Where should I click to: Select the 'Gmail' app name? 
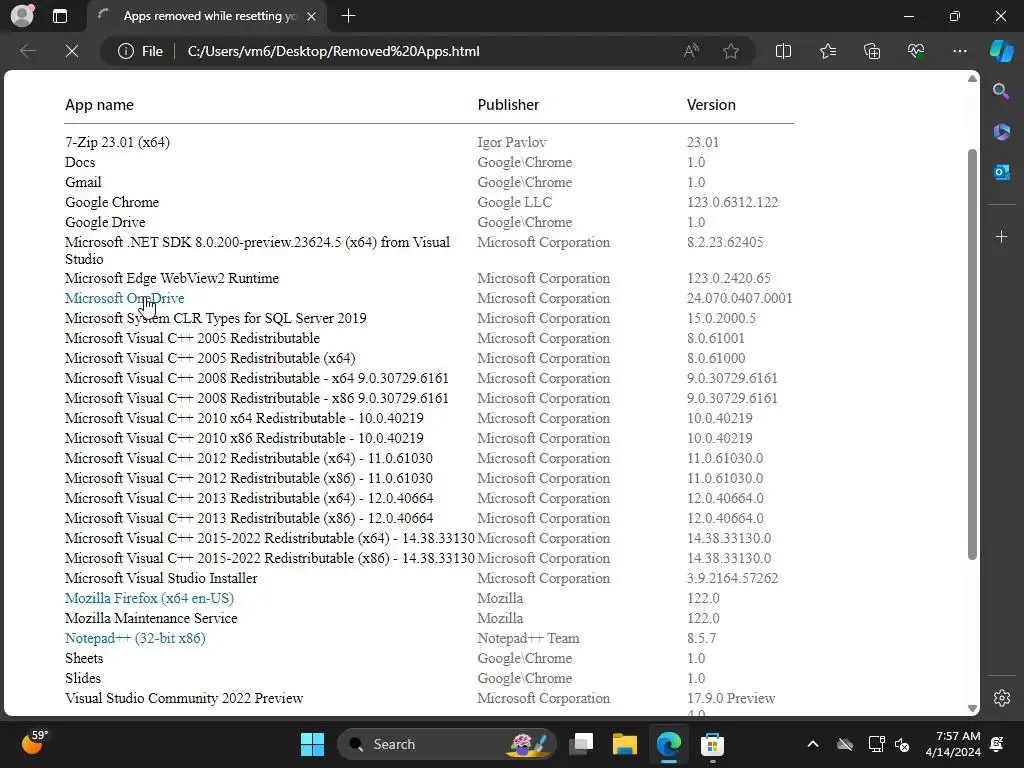click(x=83, y=182)
